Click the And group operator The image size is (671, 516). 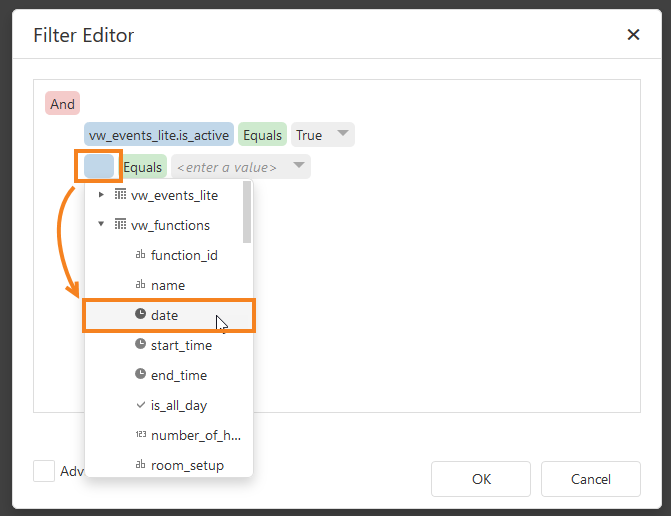[x=62, y=104]
